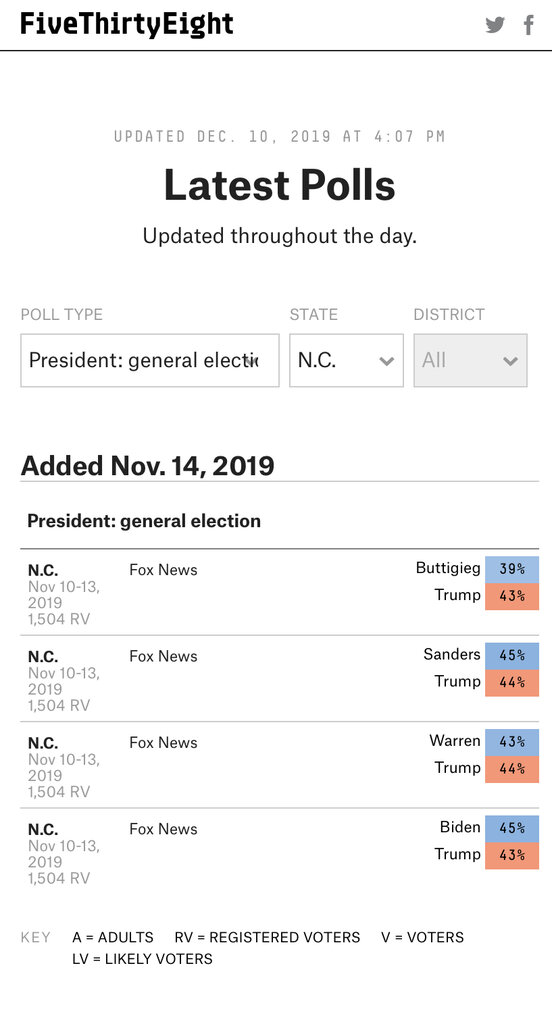Click the Added Nov. 14, 2019 heading
The height and width of the screenshot is (1024, 552).
(x=148, y=466)
